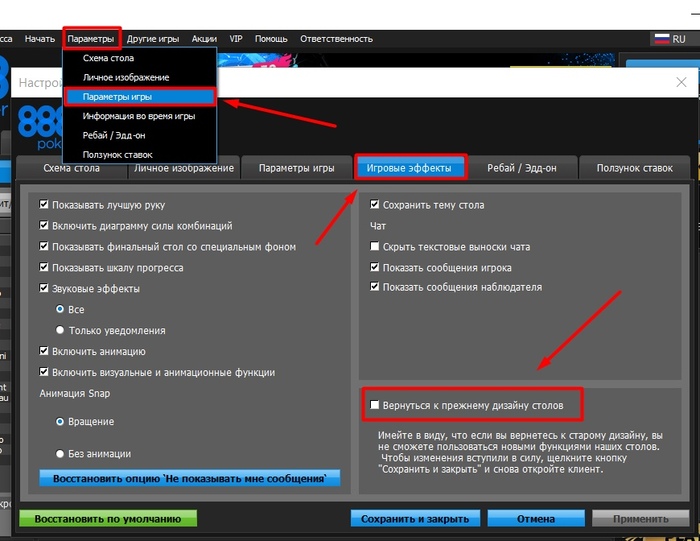Open the Другие игры menu
Image resolution: width=700 pixels, height=541 pixels.
pos(153,39)
